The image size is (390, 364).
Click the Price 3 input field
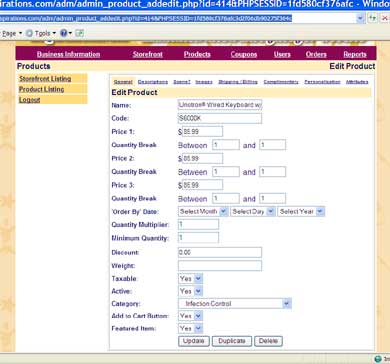(202, 185)
